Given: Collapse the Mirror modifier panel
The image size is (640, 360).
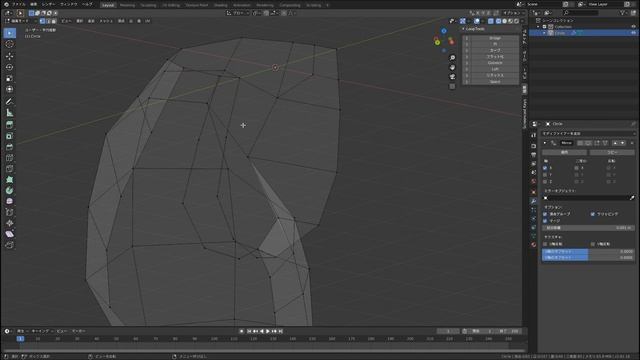Looking at the screenshot, I should click(545, 143).
